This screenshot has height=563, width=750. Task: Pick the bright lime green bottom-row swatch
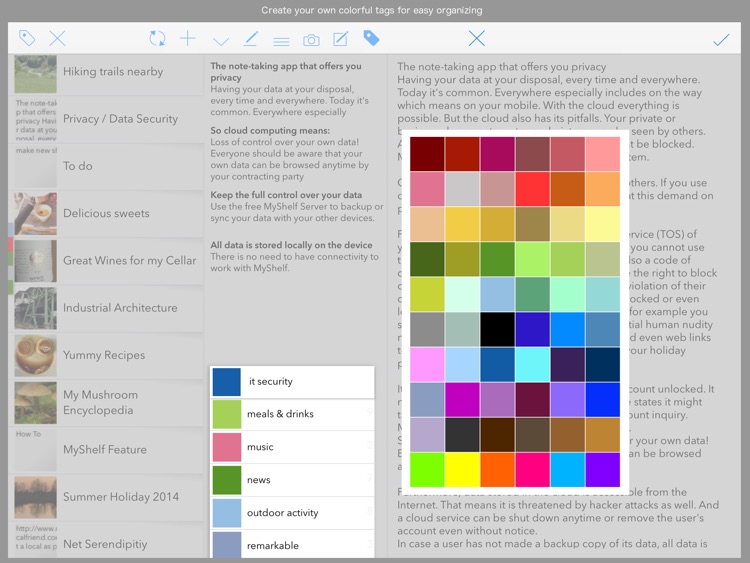click(x=427, y=470)
